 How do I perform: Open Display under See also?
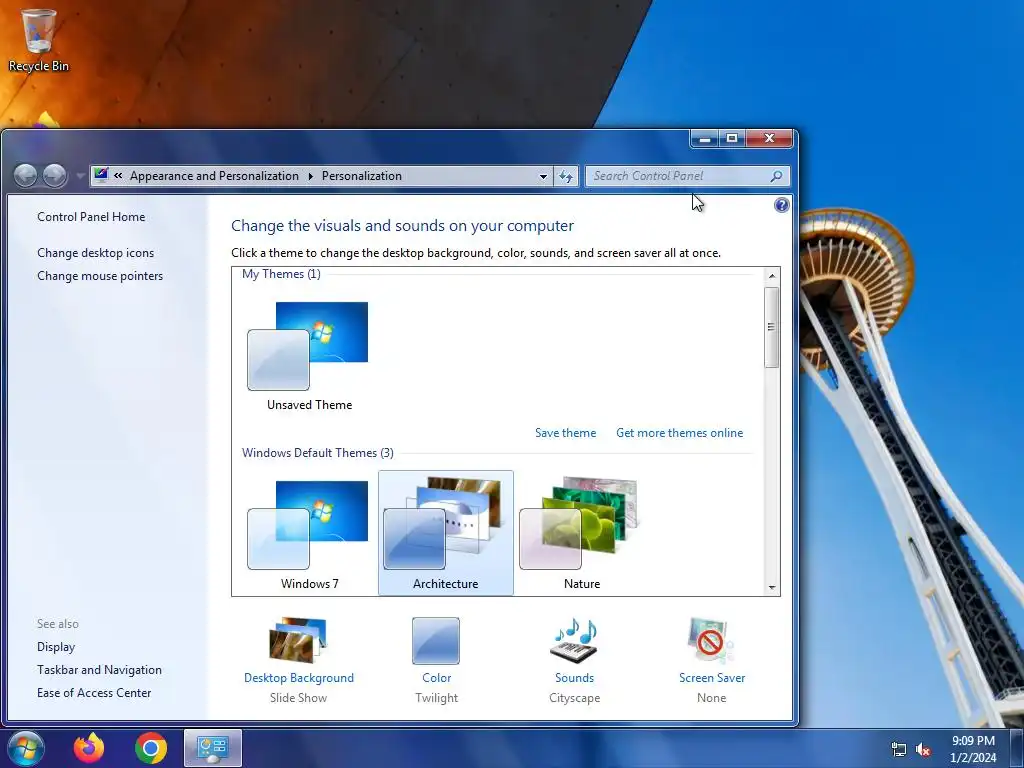(56, 647)
